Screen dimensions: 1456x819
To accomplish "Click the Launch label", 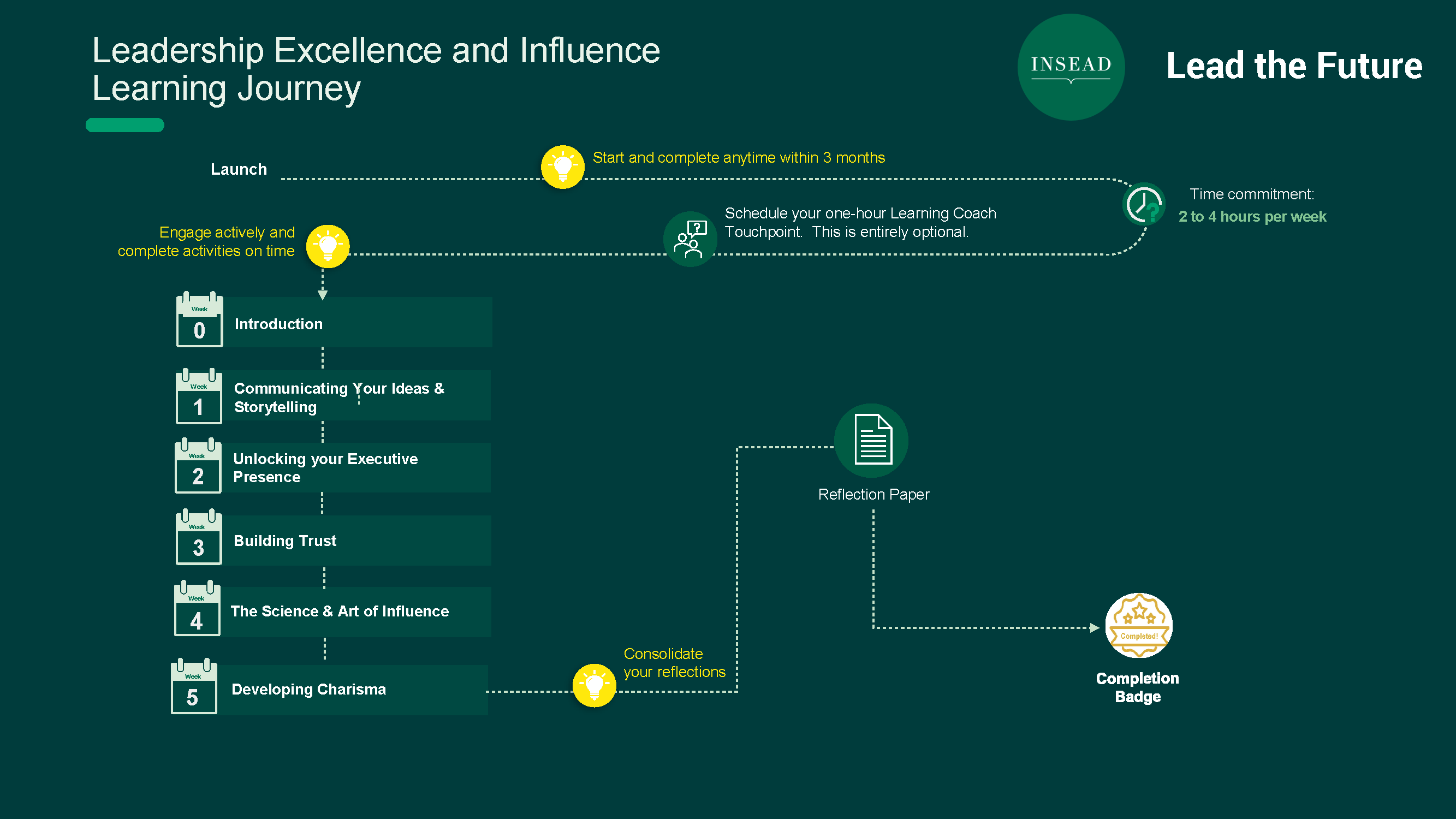I will point(239,169).
